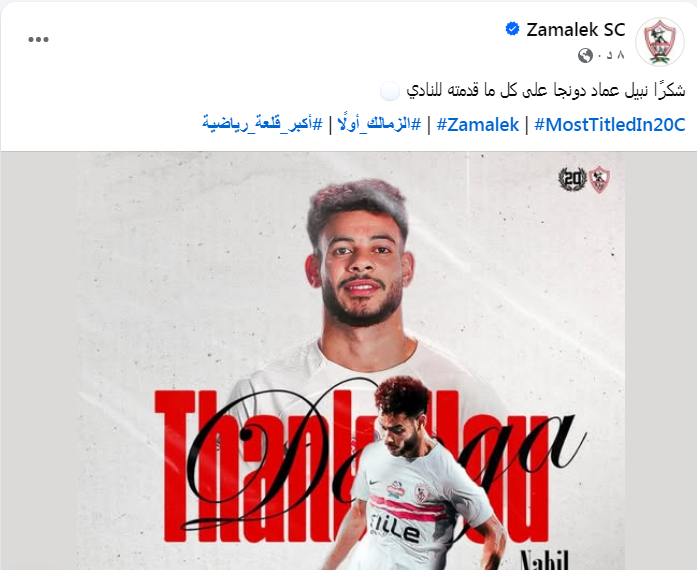Open the Zamalek SC profile picture
Viewport: 697px width, 570px height.
point(660,41)
